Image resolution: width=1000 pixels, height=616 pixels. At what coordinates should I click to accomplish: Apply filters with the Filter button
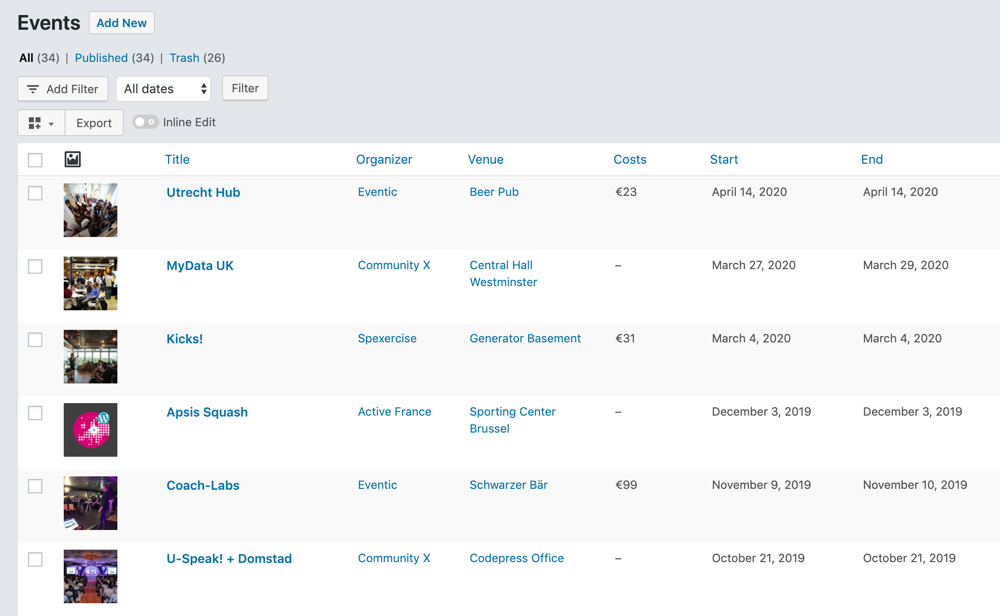[245, 88]
